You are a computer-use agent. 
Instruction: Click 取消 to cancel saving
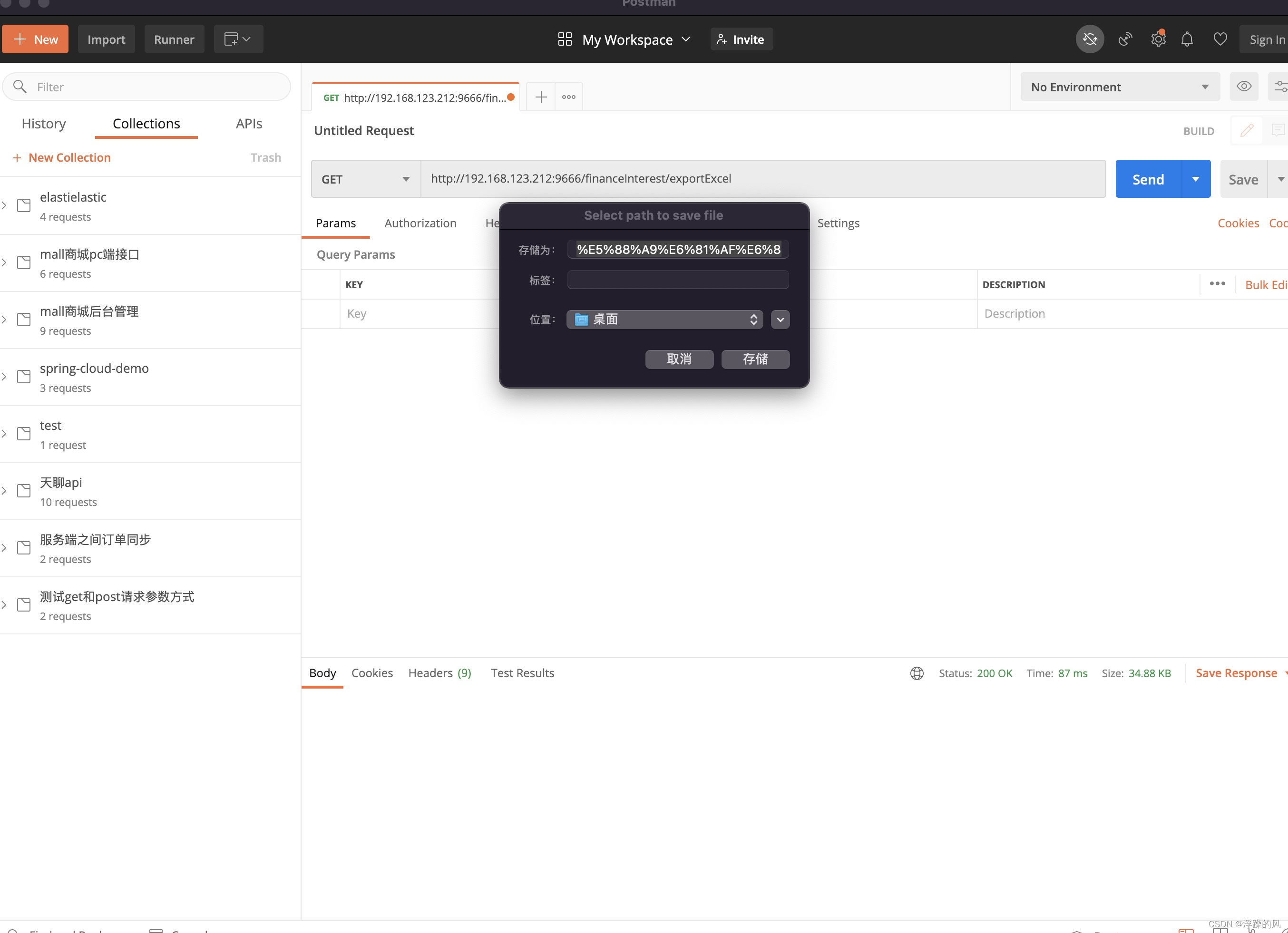pyautogui.click(x=679, y=359)
